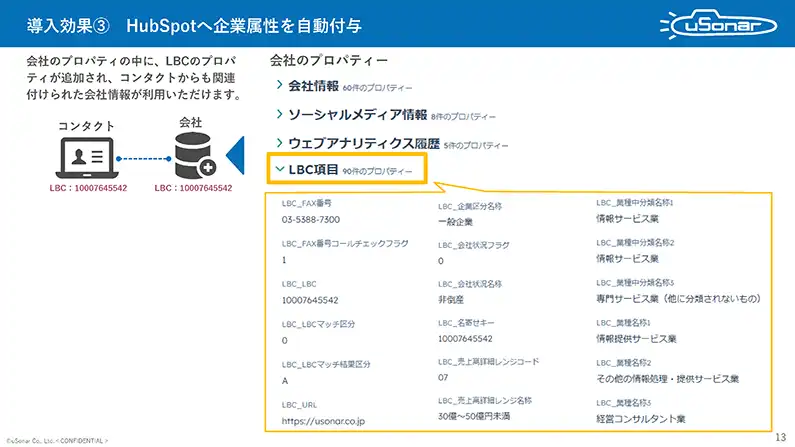Click the LBC_FAX番号 property label
Screen dimensions: 795x447
306,203
